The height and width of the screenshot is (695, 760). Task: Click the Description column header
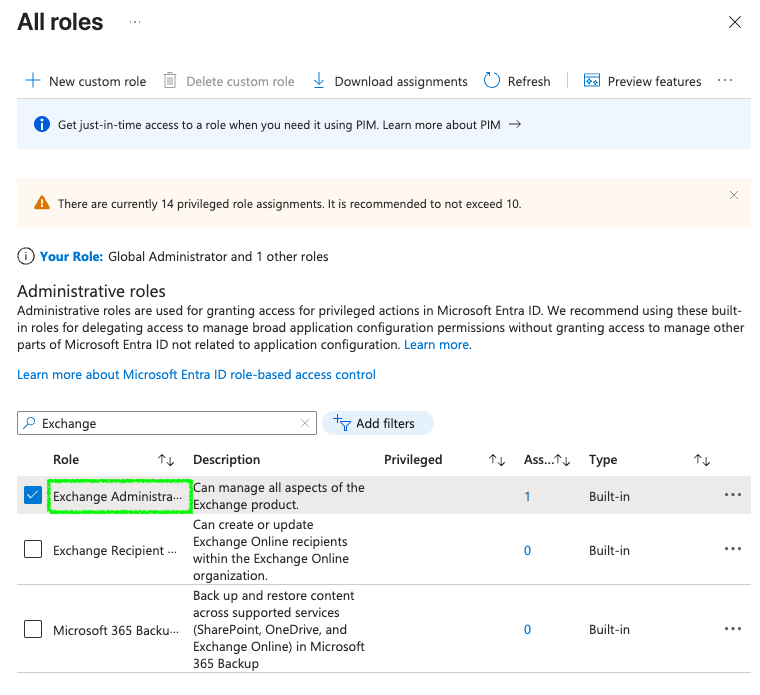(226, 459)
